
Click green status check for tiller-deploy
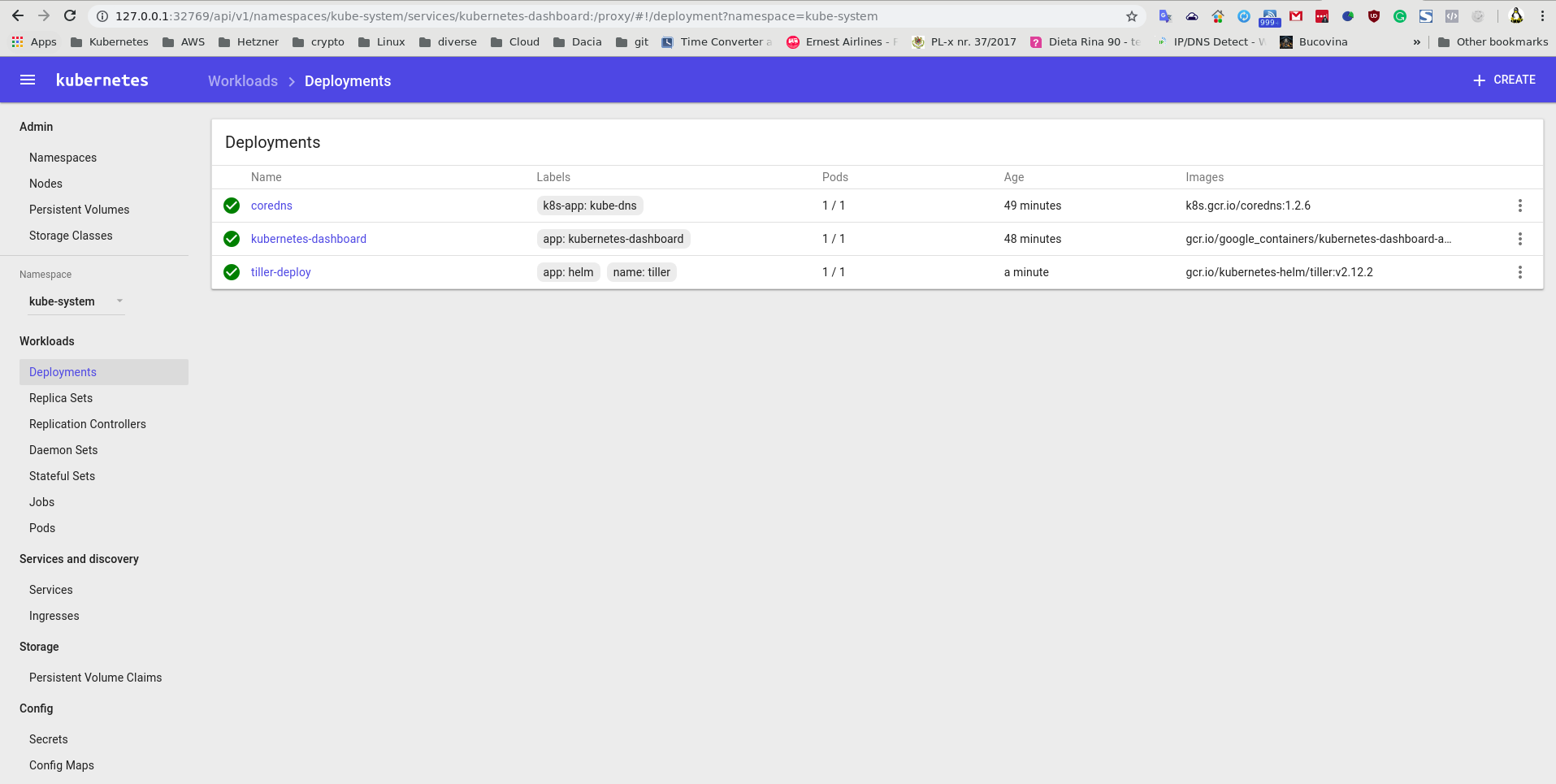pos(232,272)
